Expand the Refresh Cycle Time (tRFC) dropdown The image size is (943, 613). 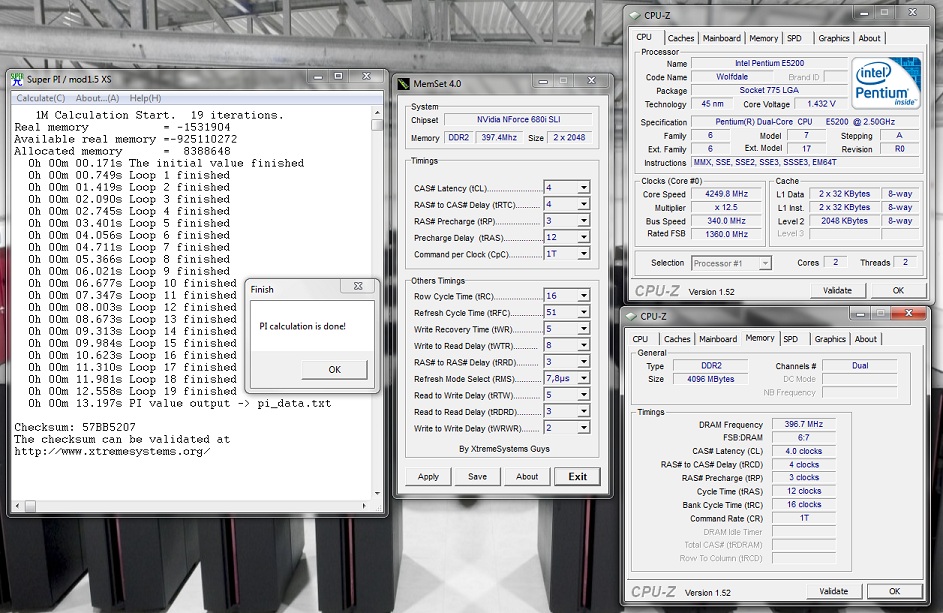[x=583, y=312]
